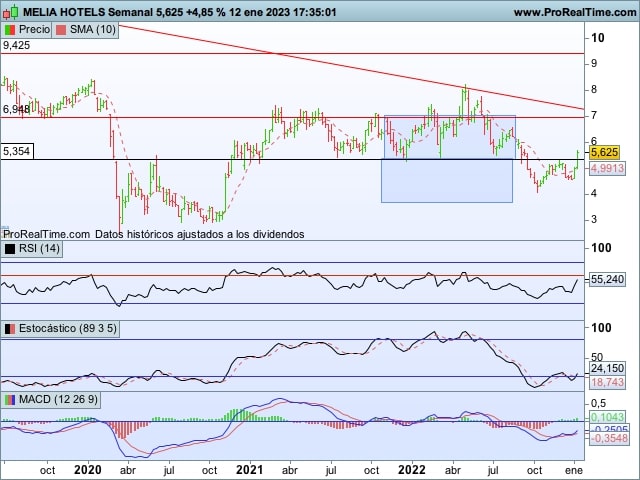Click the MACD histogram value 0,1043
The width and height of the screenshot is (640, 480).
[607, 417]
